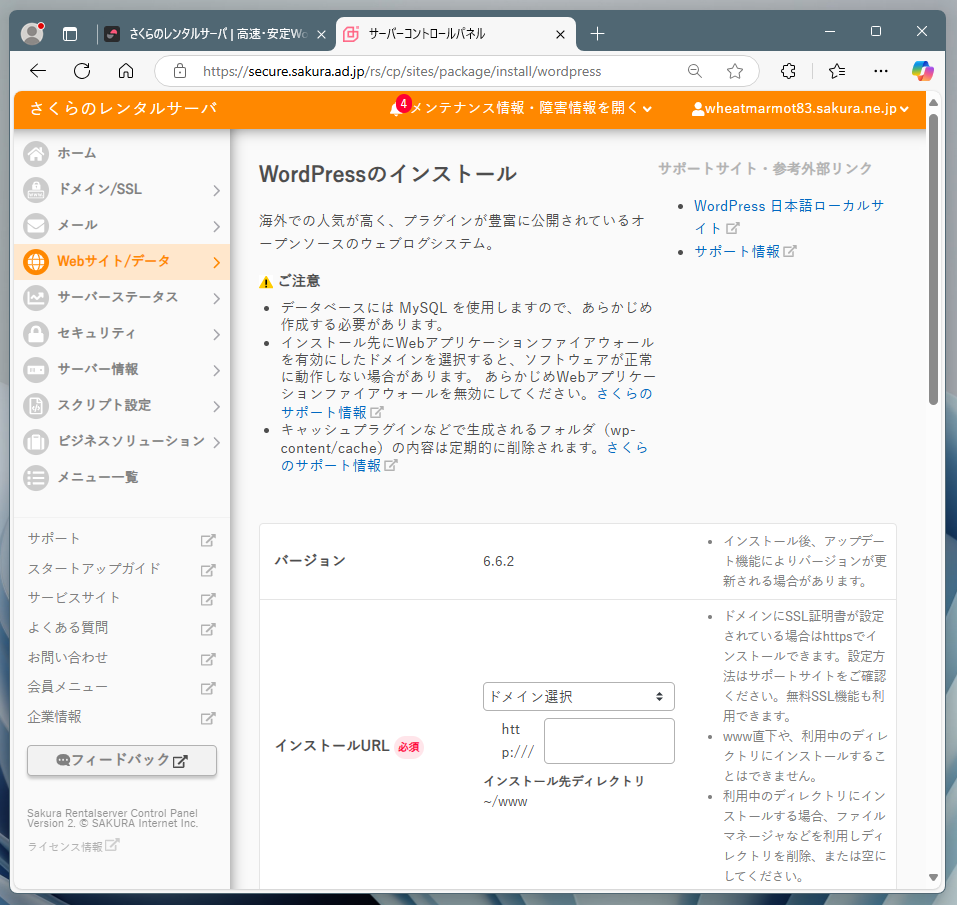Open the browser extensions puzzle icon
The image size is (957, 905).
[788, 71]
